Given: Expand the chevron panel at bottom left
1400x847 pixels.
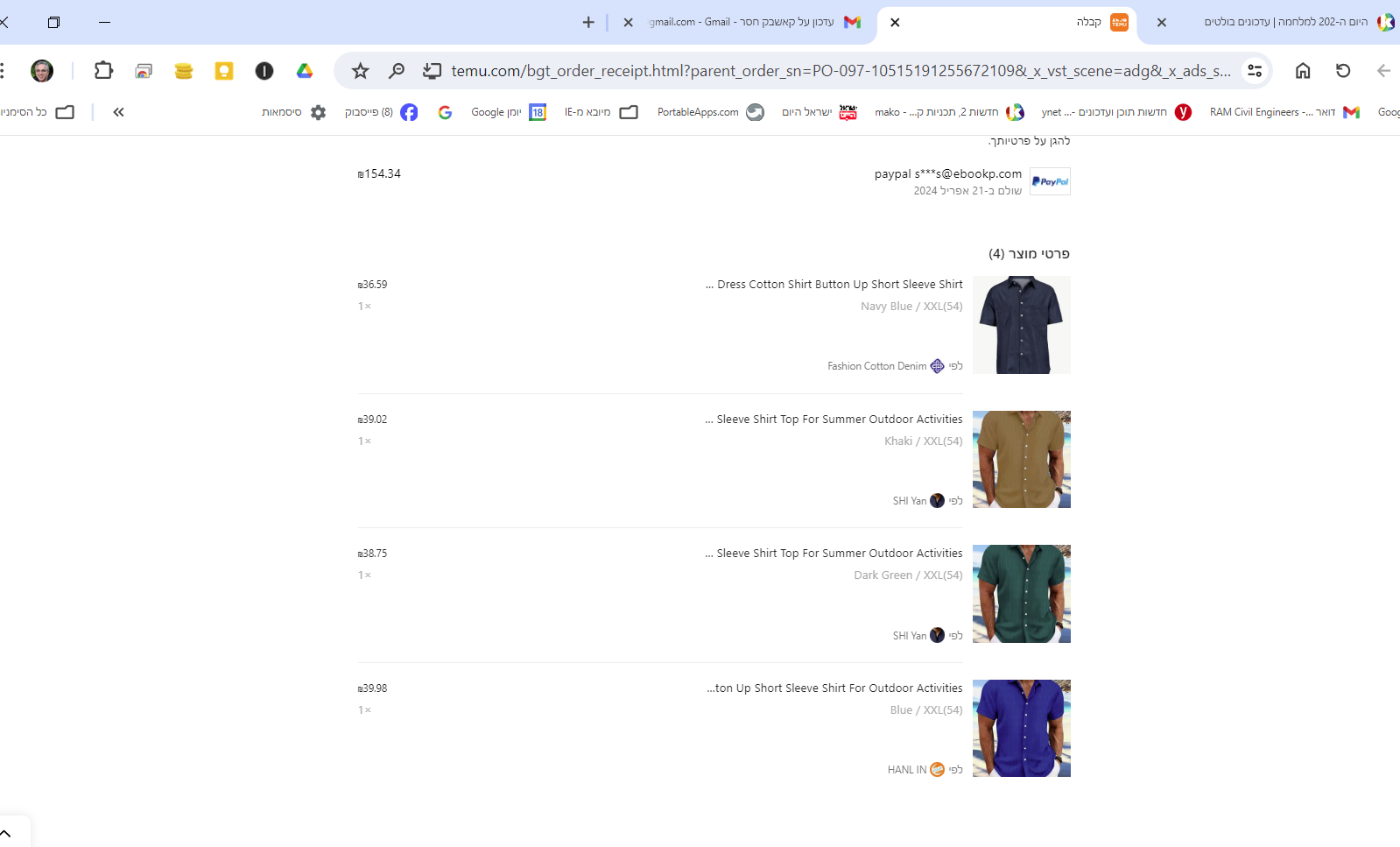Looking at the screenshot, I should [6, 833].
